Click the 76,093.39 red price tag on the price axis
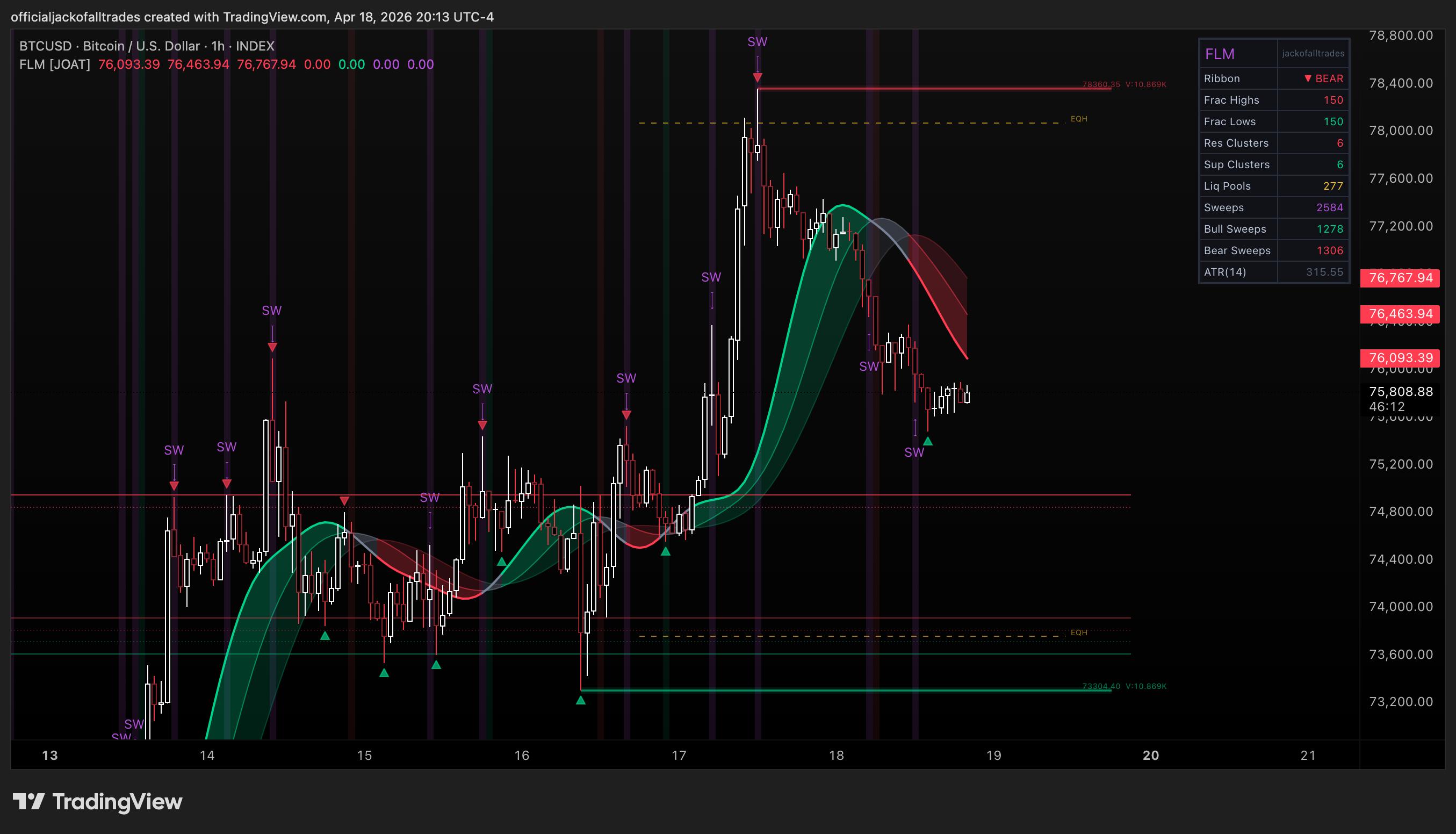The width and height of the screenshot is (1456, 834). pyautogui.click(x=1400, y=358)
